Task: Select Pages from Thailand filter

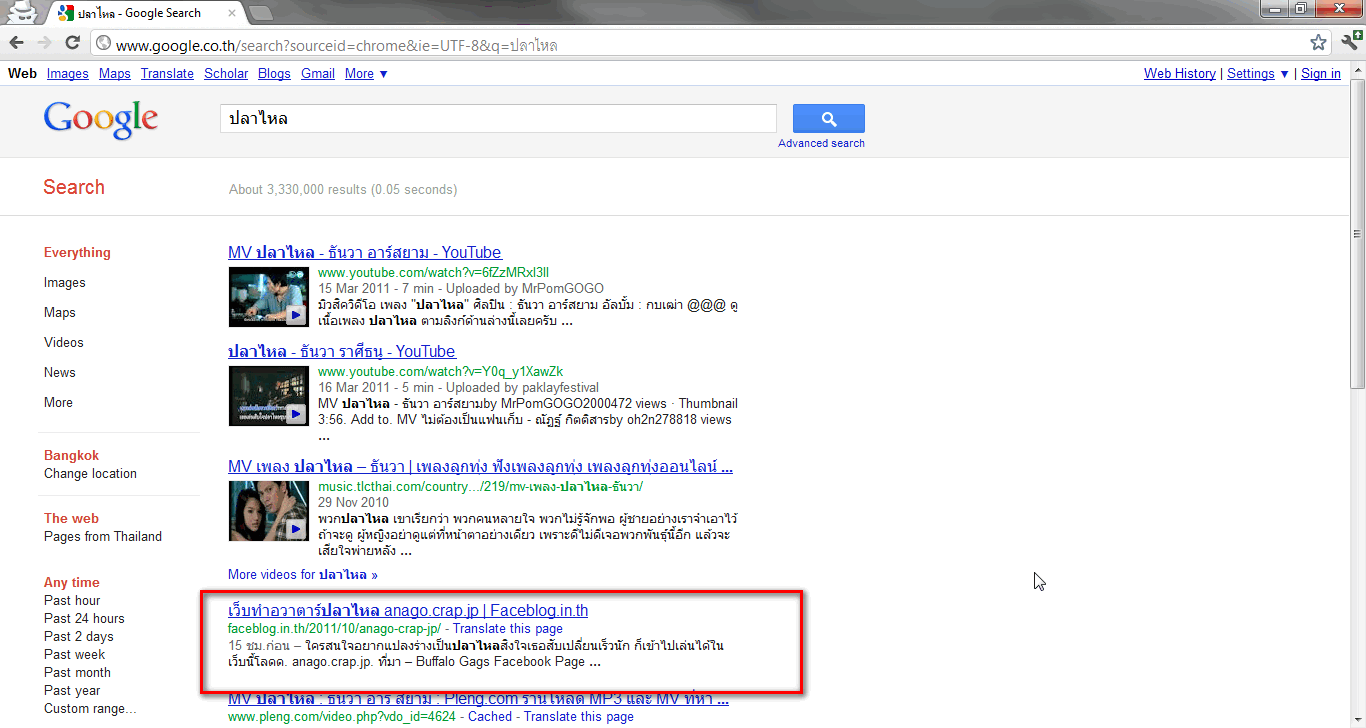Action: [103, 537]
